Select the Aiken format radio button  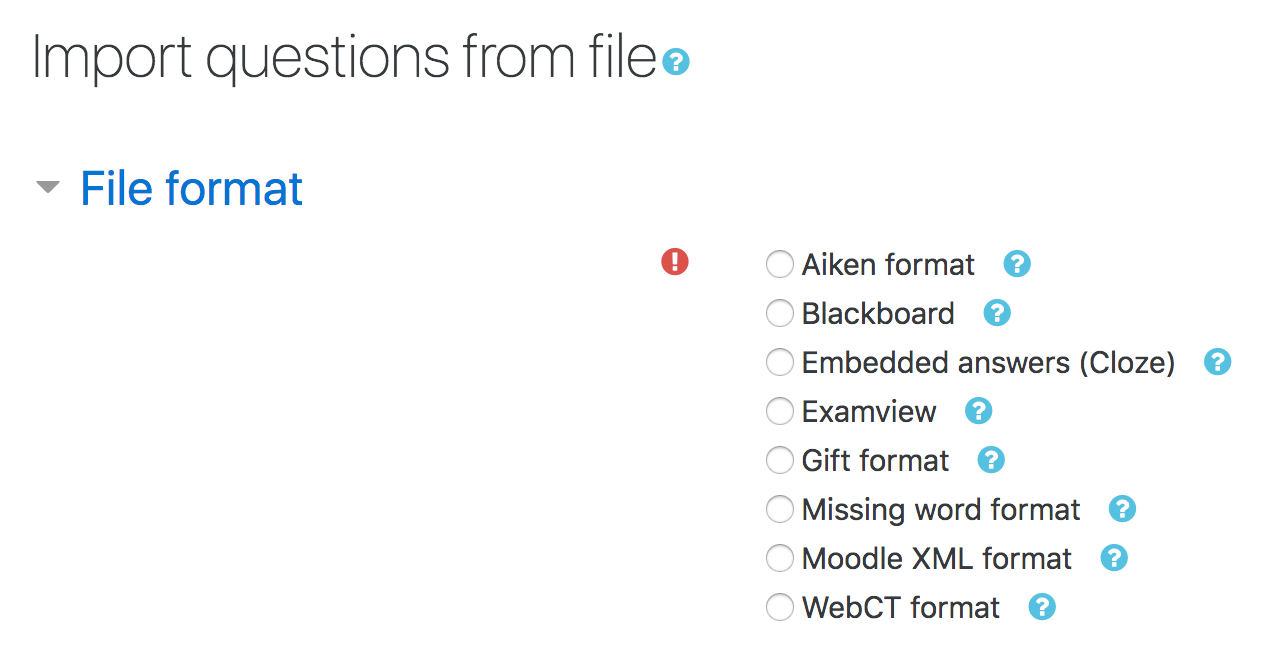pos(779,264)
